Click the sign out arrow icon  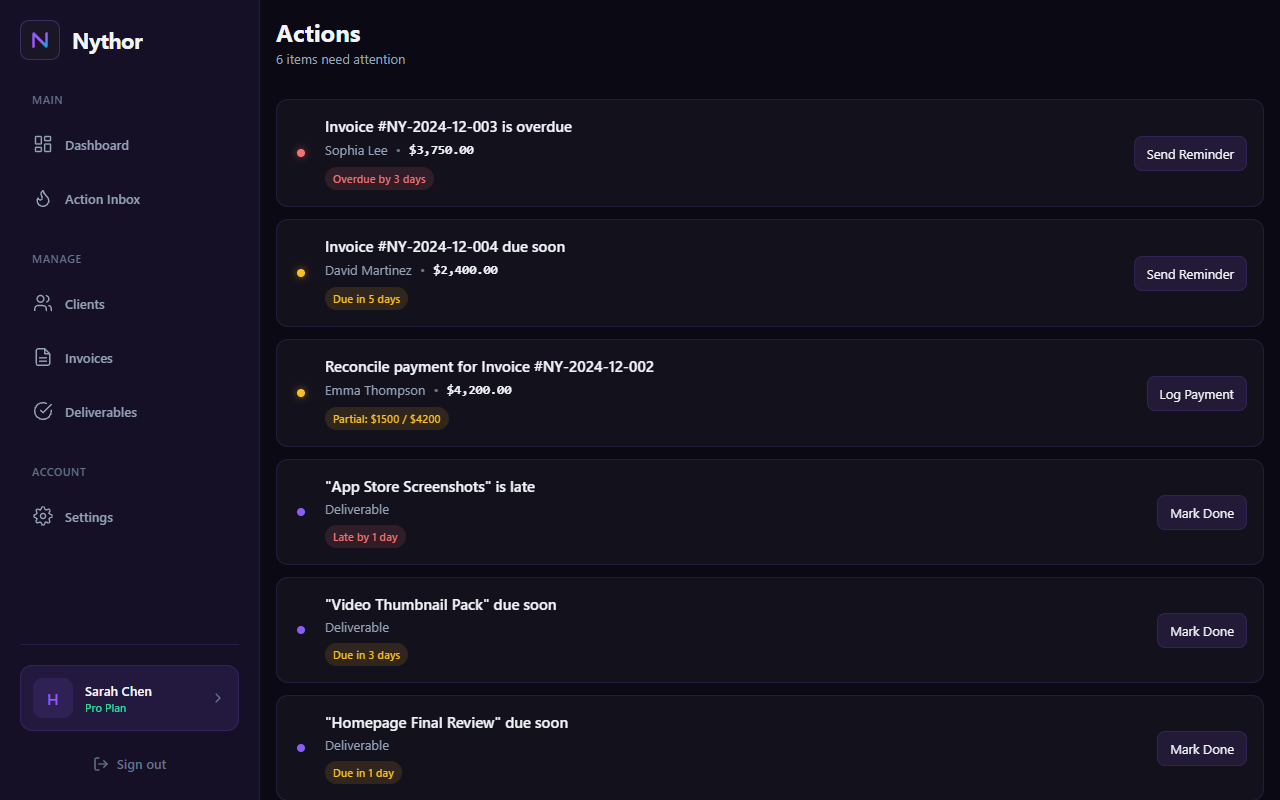coord(100,763)
